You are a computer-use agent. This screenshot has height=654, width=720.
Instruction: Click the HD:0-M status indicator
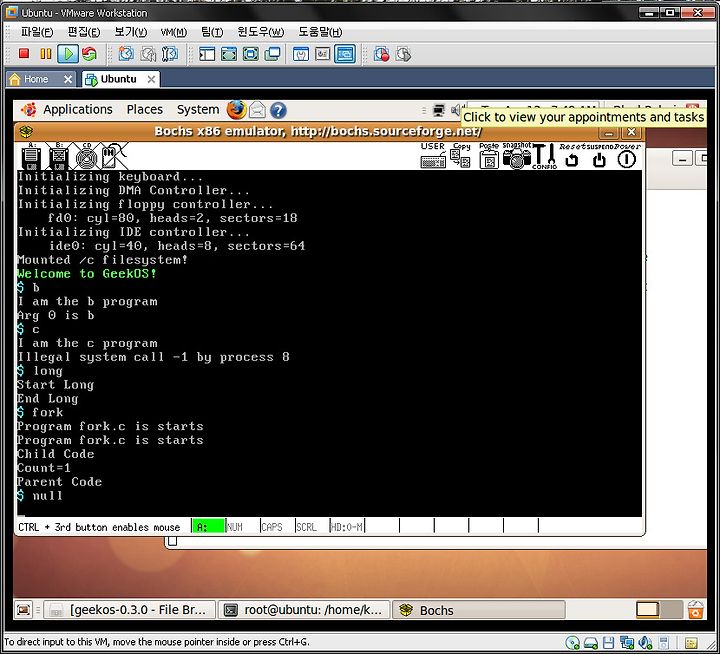click(x=347, y=527)
